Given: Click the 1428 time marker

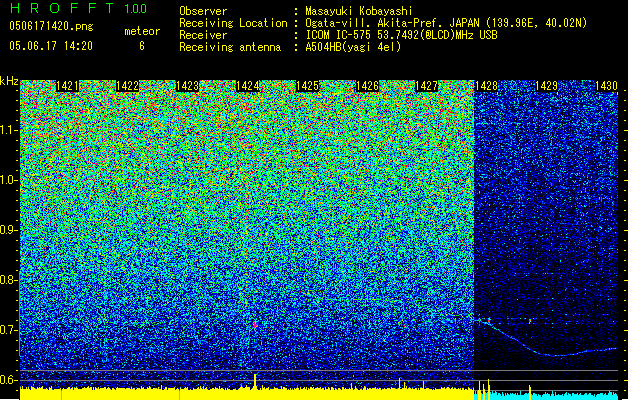Looking at the screenshot, I should point(486,86).
